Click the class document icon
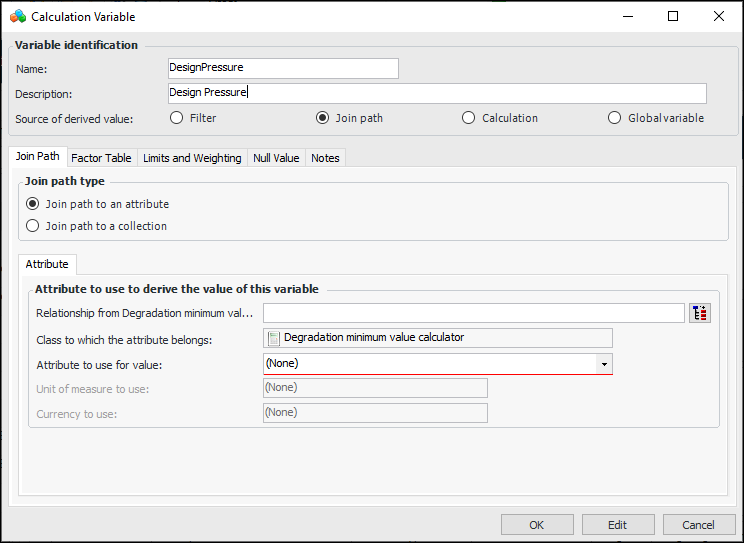Viewport: 744px width, 543px height. coord(274,338)
